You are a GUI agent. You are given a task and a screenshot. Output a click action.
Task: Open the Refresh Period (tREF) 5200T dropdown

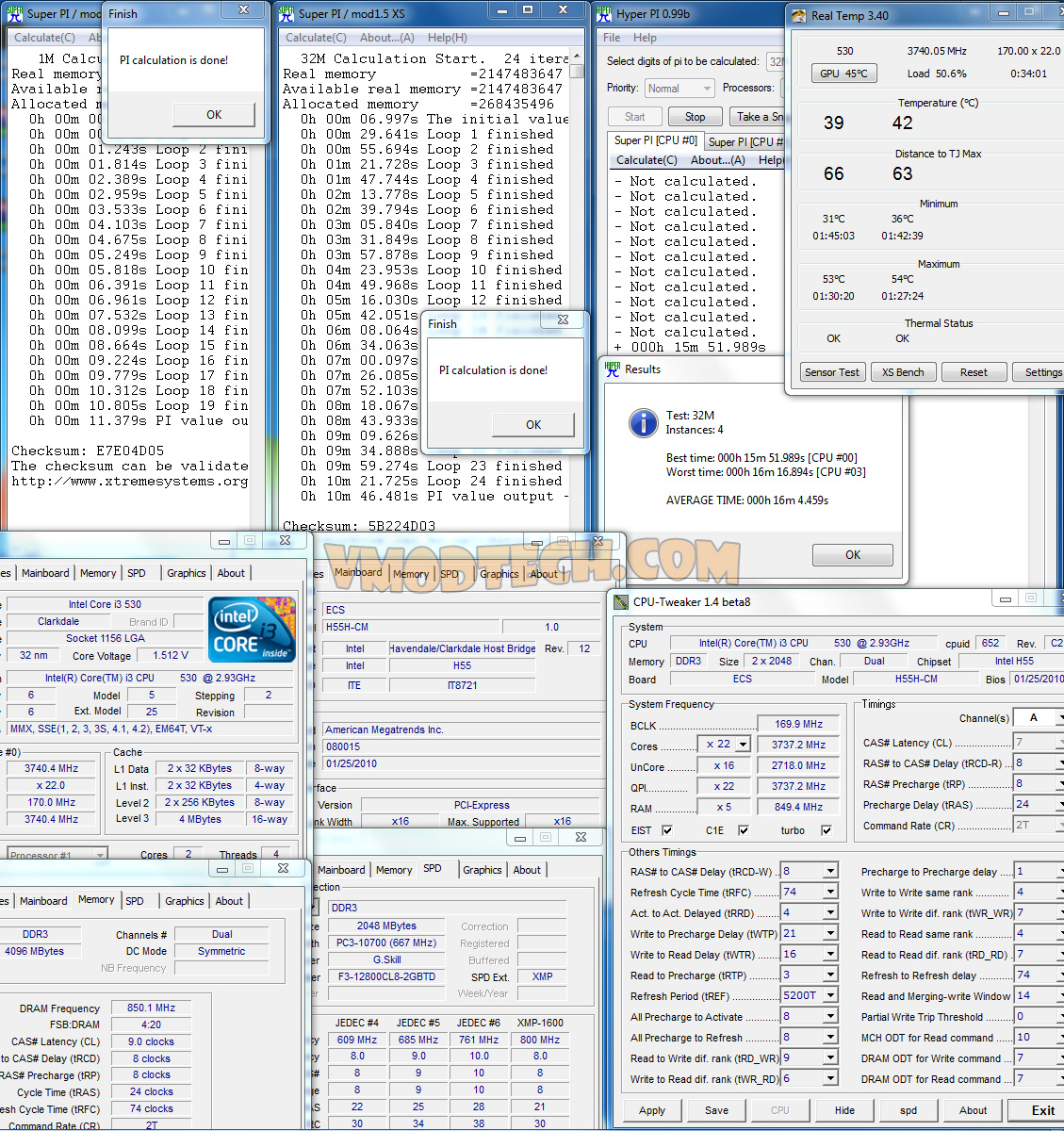click(x=830, y=996)
